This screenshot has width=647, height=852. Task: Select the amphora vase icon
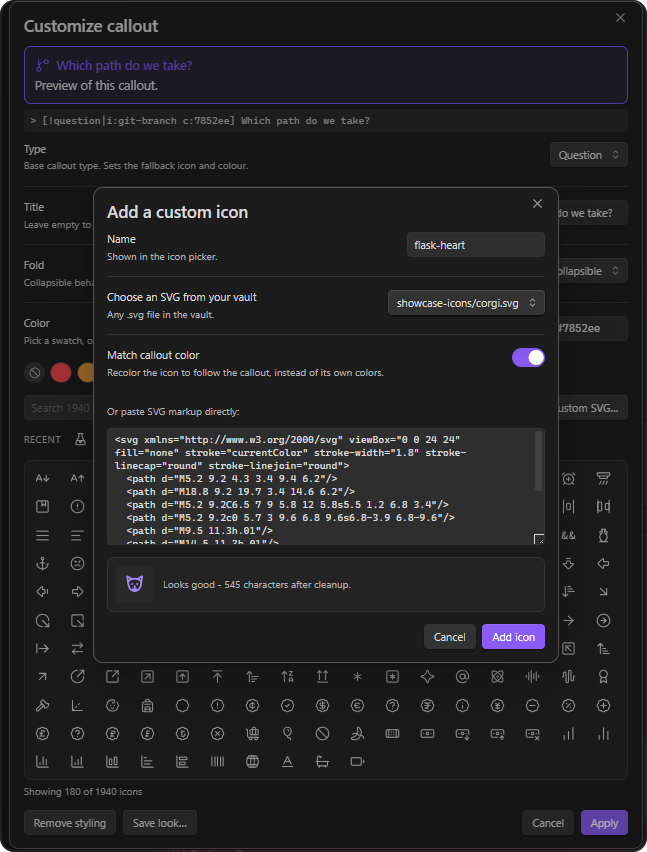click(603, 535)
